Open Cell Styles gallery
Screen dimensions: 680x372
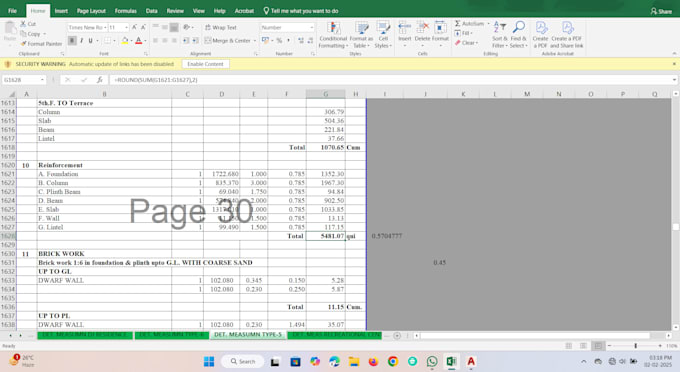tap(383, 35)
